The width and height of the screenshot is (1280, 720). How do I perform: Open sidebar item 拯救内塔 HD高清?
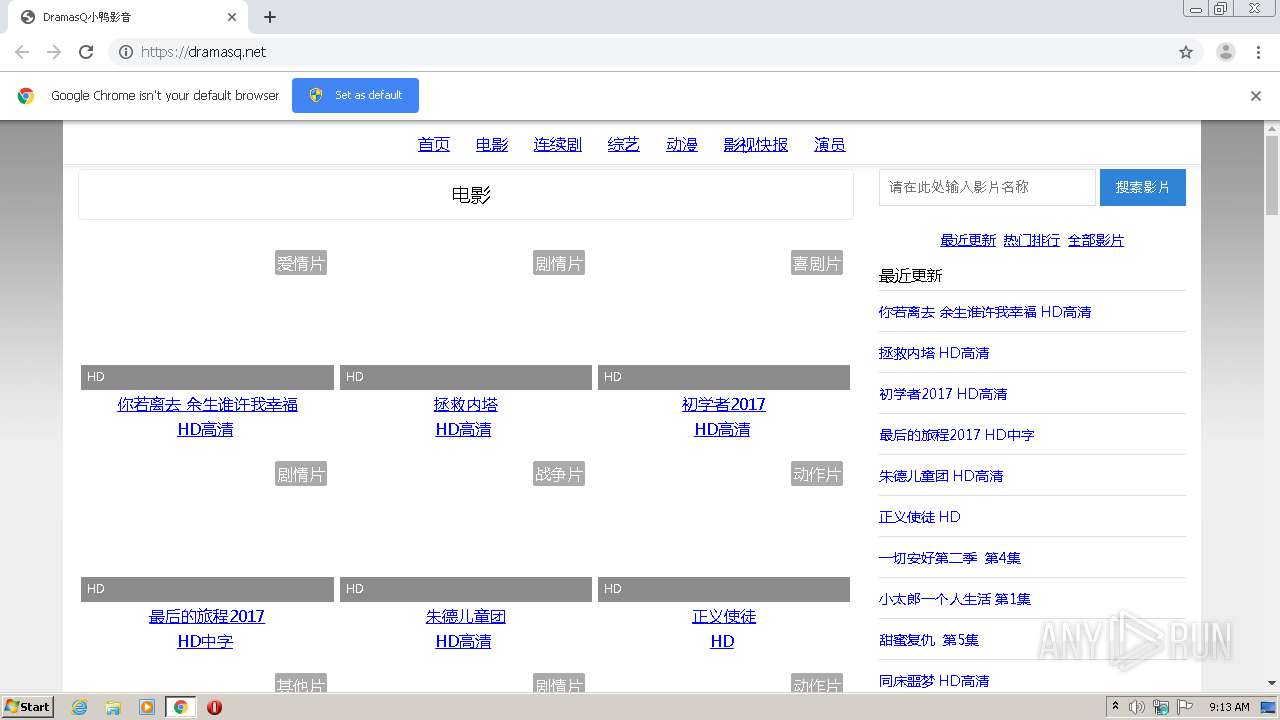coord(934,353)
